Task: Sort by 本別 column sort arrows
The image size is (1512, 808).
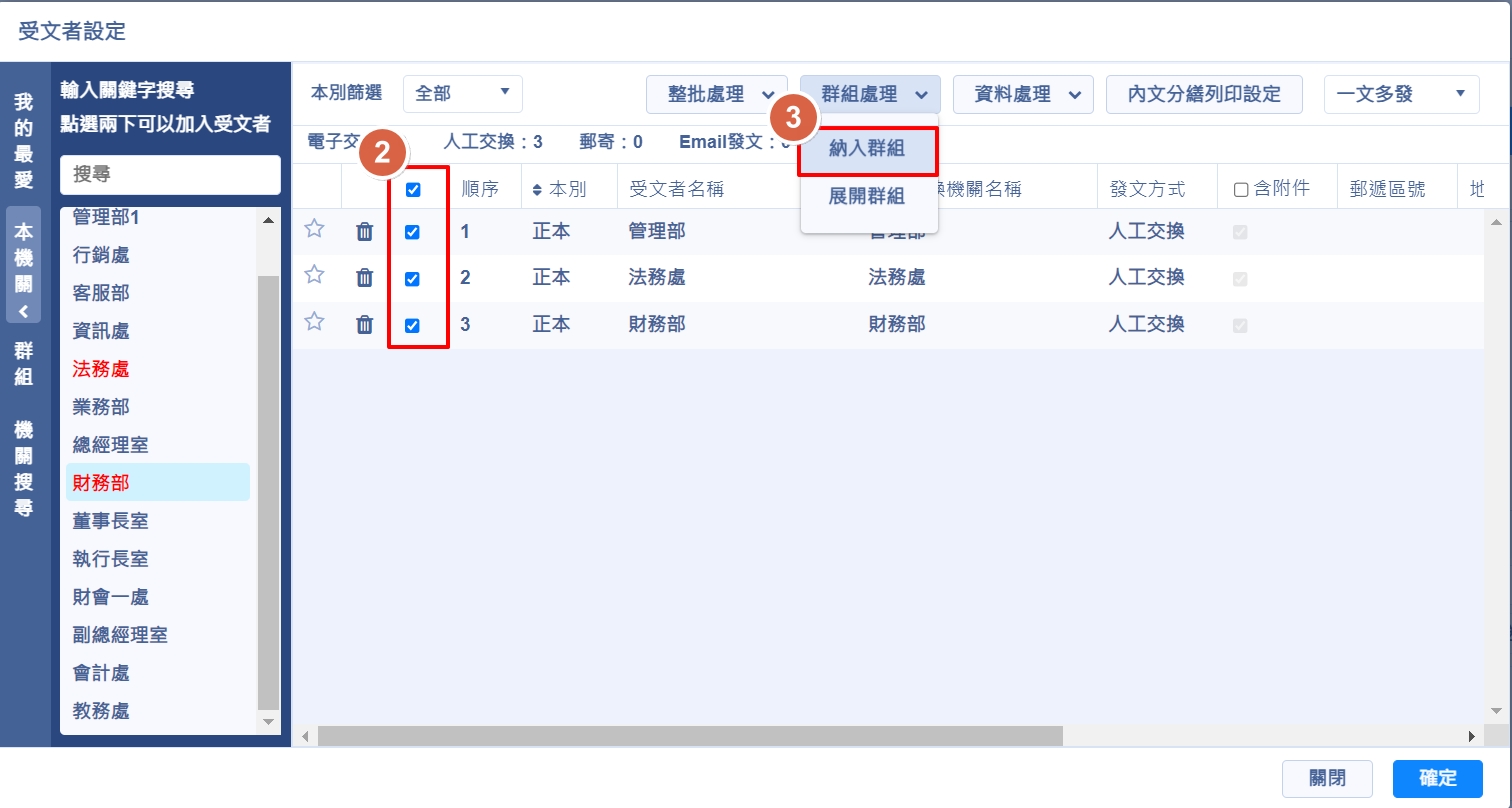Action: pos(537,189)
